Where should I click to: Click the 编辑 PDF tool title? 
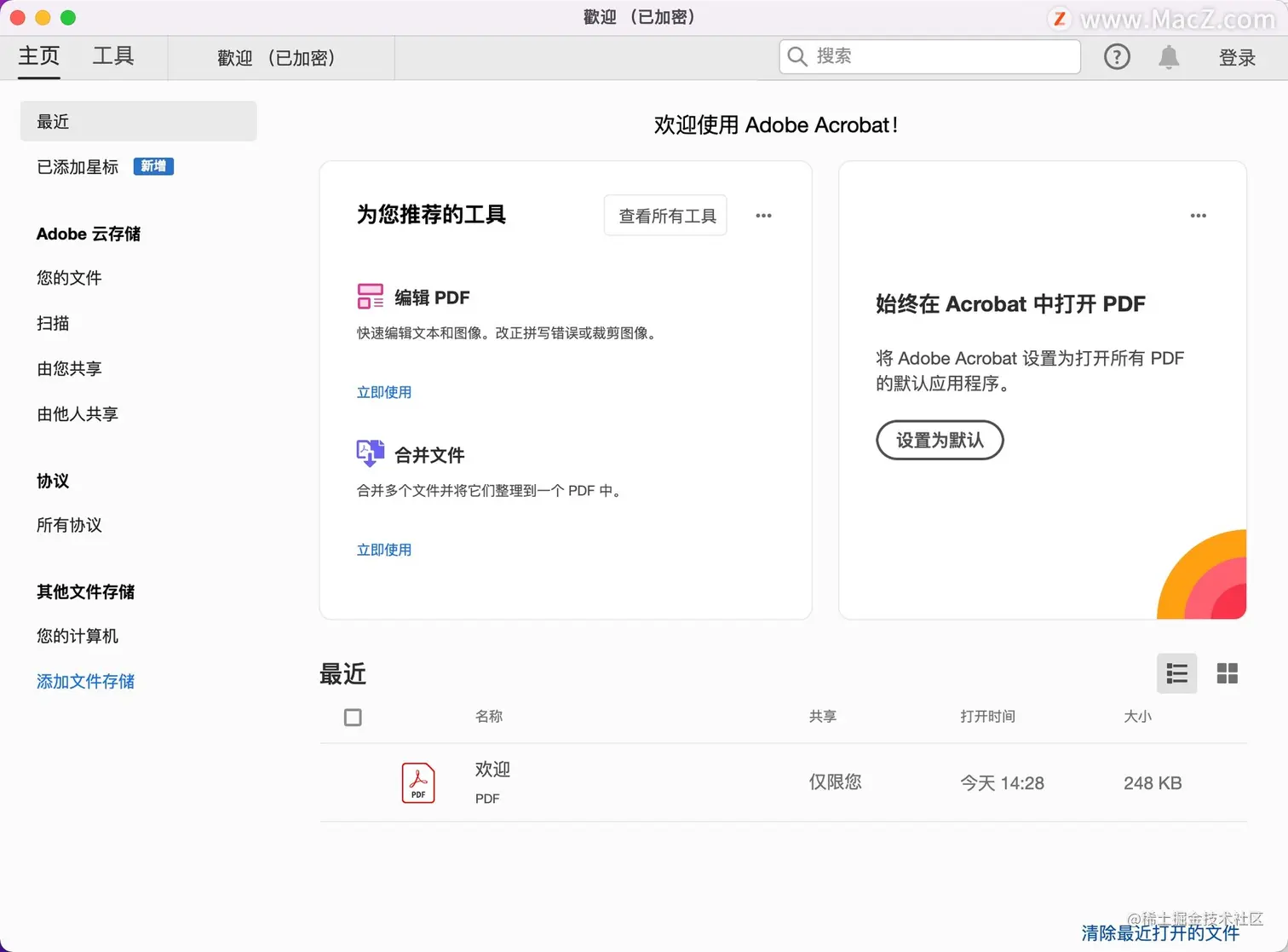pyautogui.click(x=432, y=297)
